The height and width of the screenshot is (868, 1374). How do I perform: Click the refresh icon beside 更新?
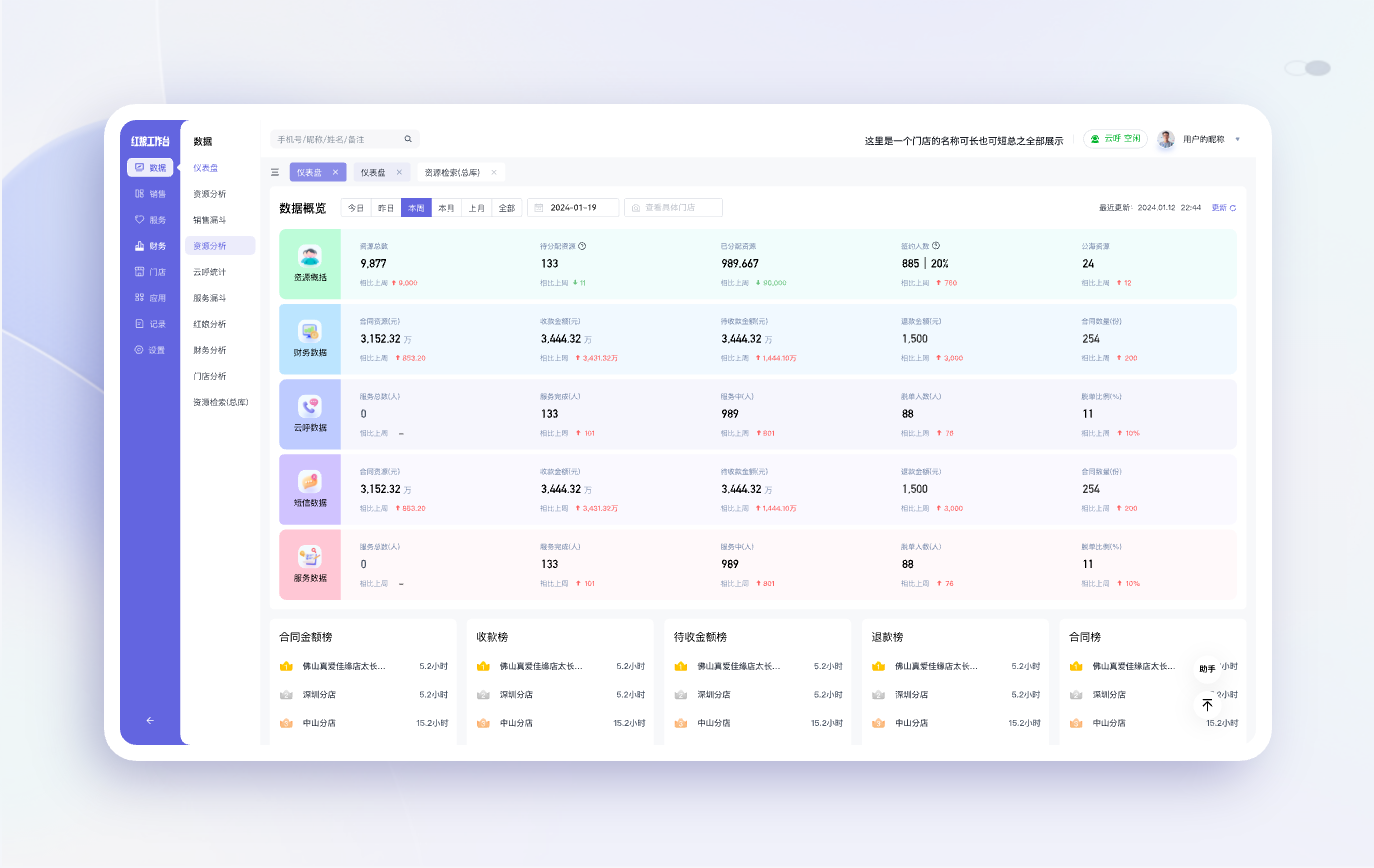pos(1232,208)
